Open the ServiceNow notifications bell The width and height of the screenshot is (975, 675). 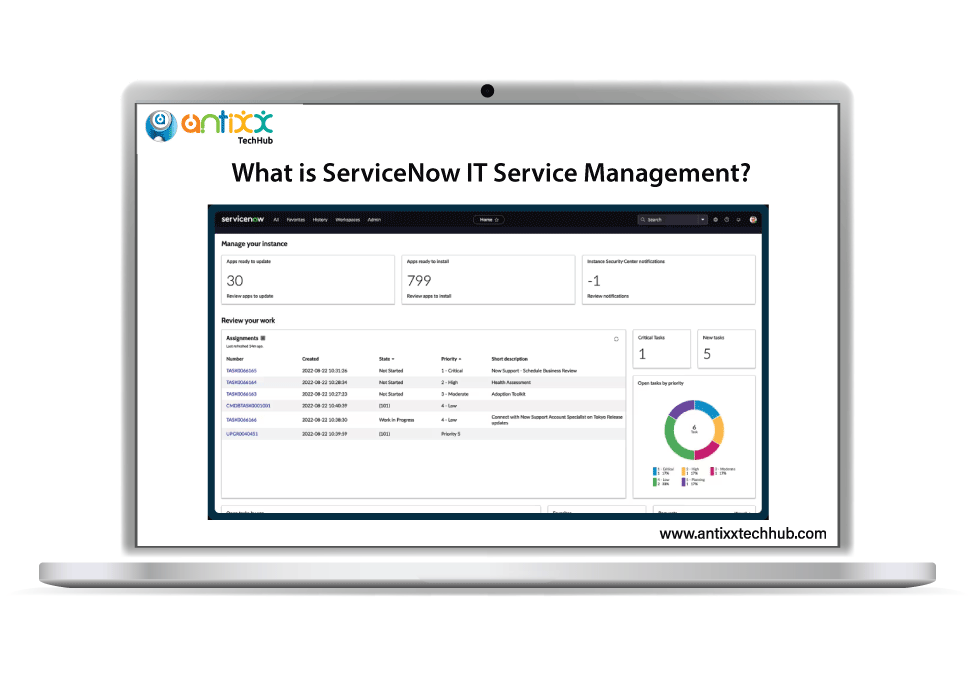738,219
